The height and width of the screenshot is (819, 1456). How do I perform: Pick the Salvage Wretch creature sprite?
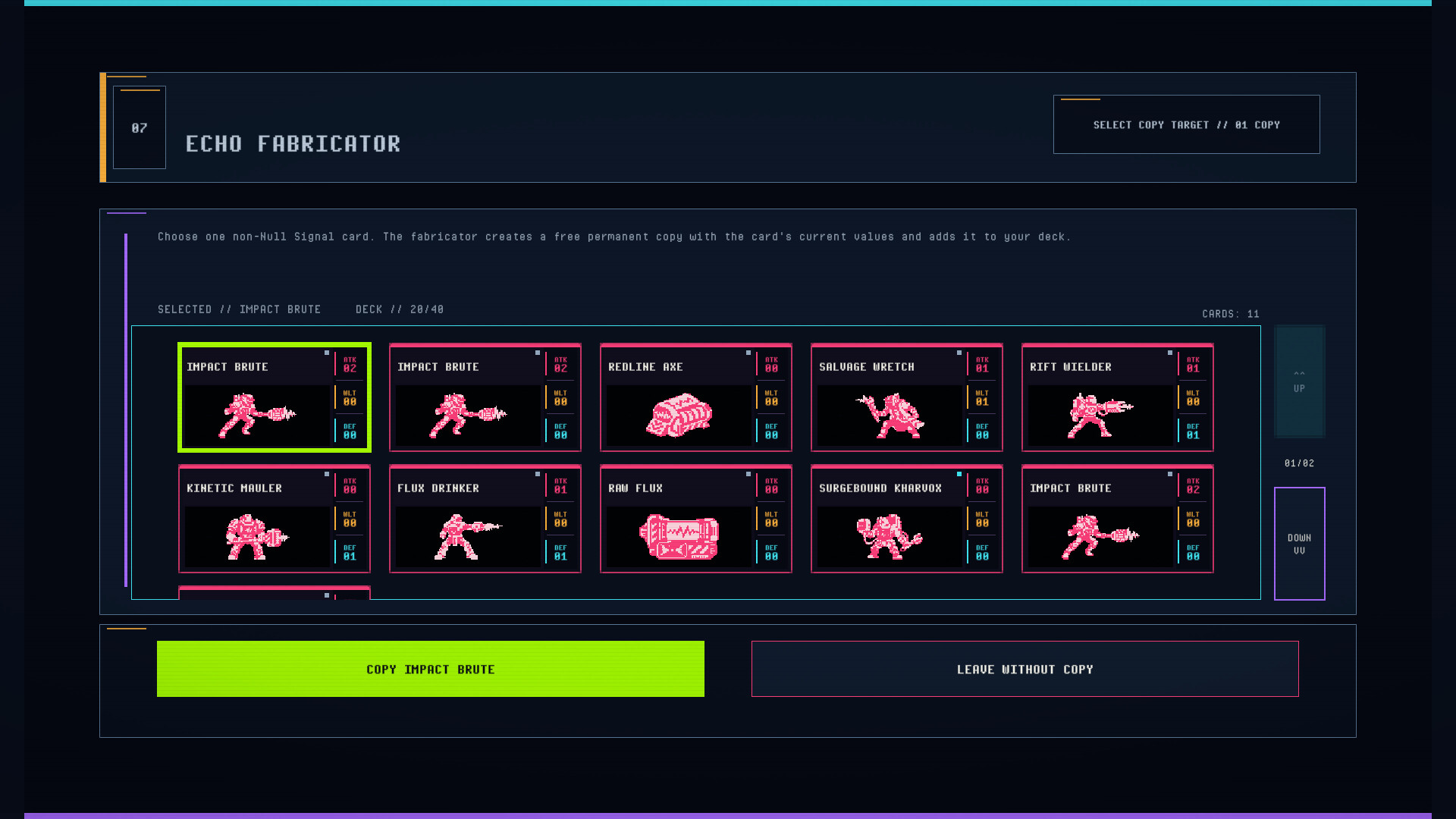890,415
